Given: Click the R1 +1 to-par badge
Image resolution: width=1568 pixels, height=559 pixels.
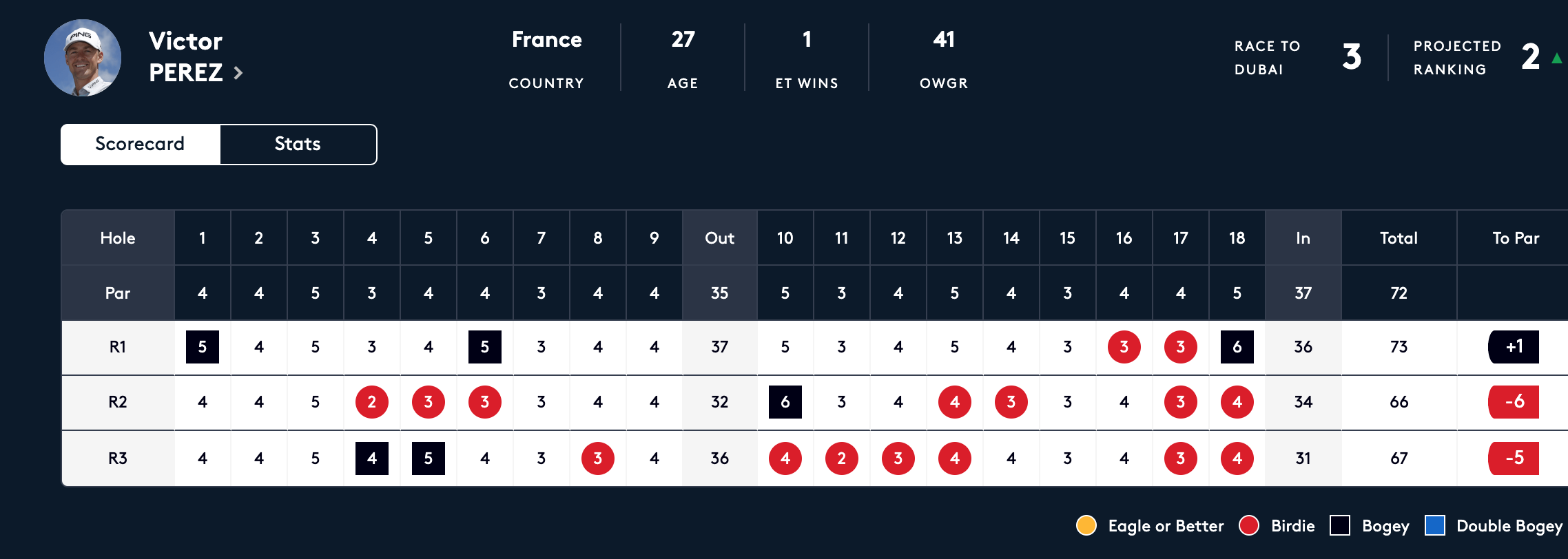Looking at the screenshot, I should (x=1514, y=347).
